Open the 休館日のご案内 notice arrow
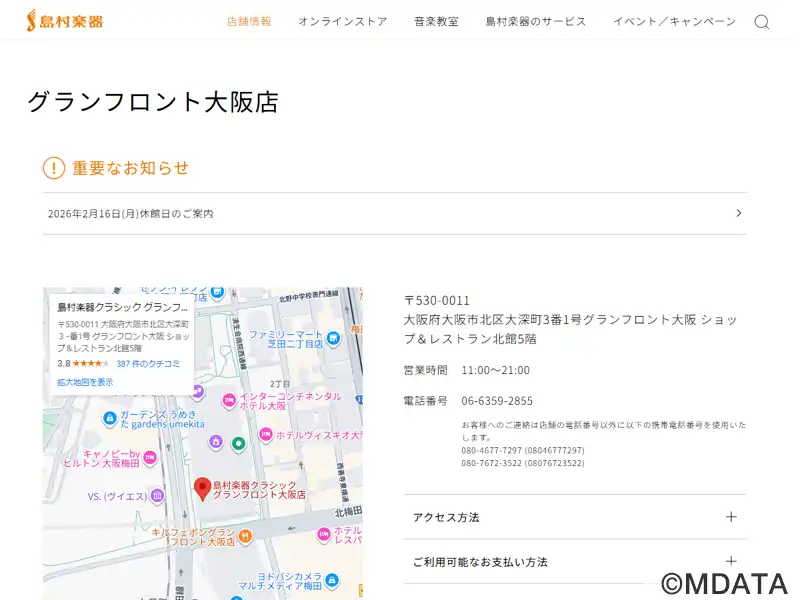The height and width of the screenshot is (600, 800). click(738, 213)
